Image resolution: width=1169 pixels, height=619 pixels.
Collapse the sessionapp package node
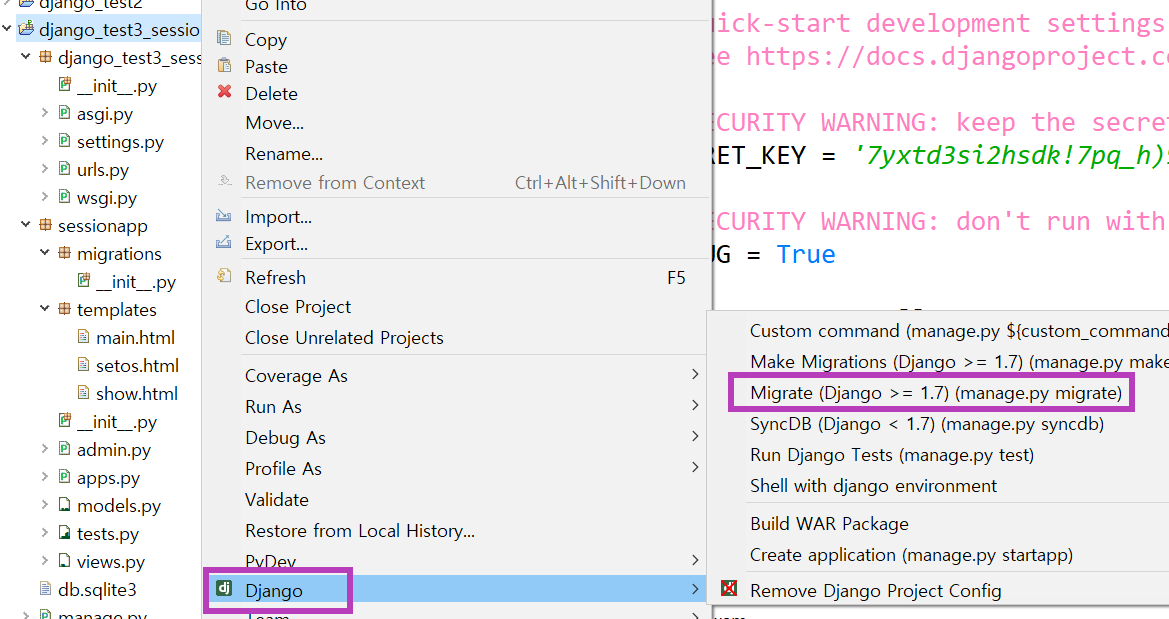[26, 224]
